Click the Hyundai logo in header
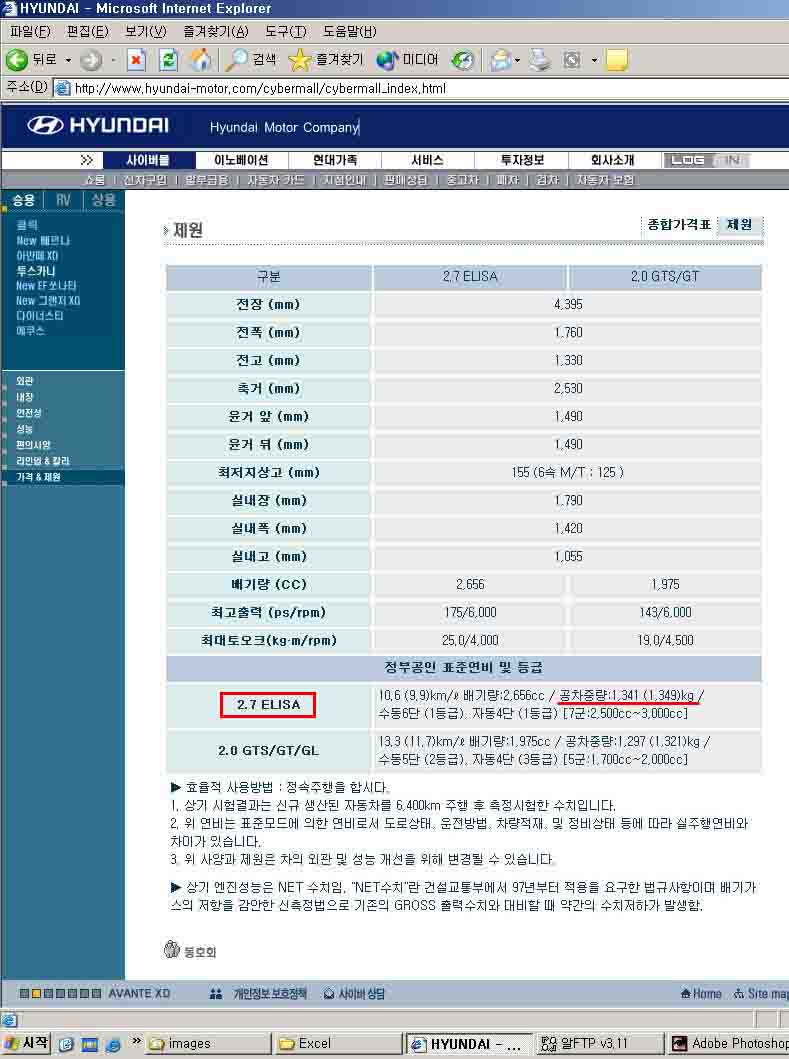Viewport: 789px width, 1059px height. [99, 126]
